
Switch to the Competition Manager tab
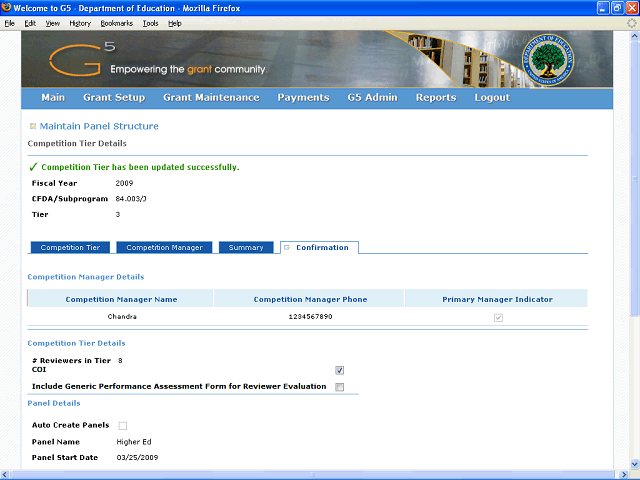point(164,247)
